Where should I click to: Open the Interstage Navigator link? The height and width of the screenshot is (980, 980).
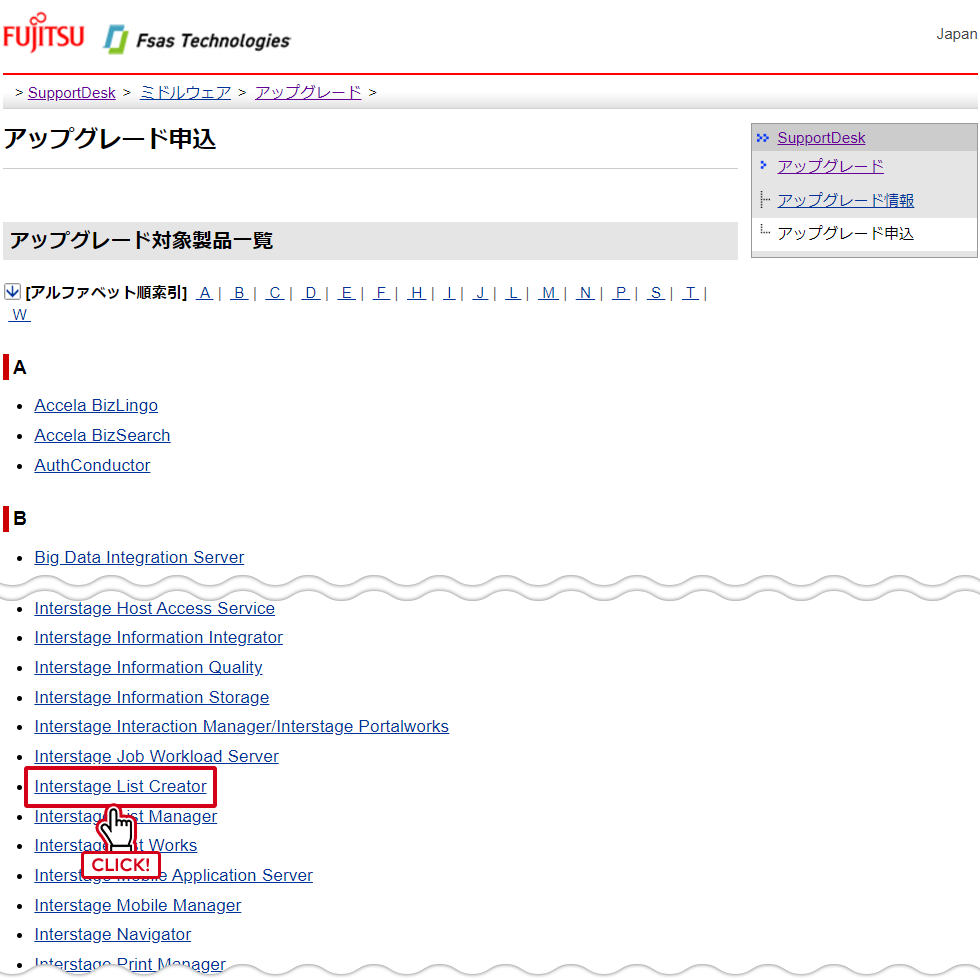point(113,934)
